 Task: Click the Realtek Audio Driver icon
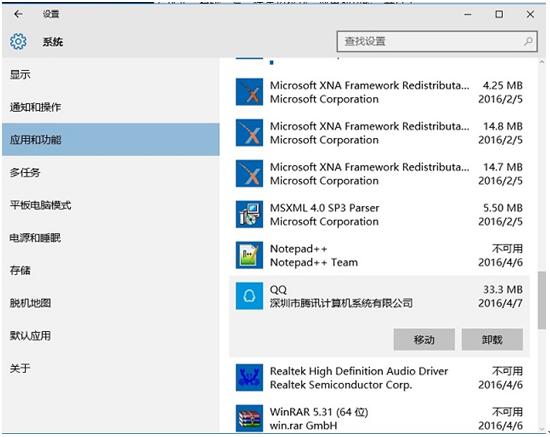[x=249, y=377]
